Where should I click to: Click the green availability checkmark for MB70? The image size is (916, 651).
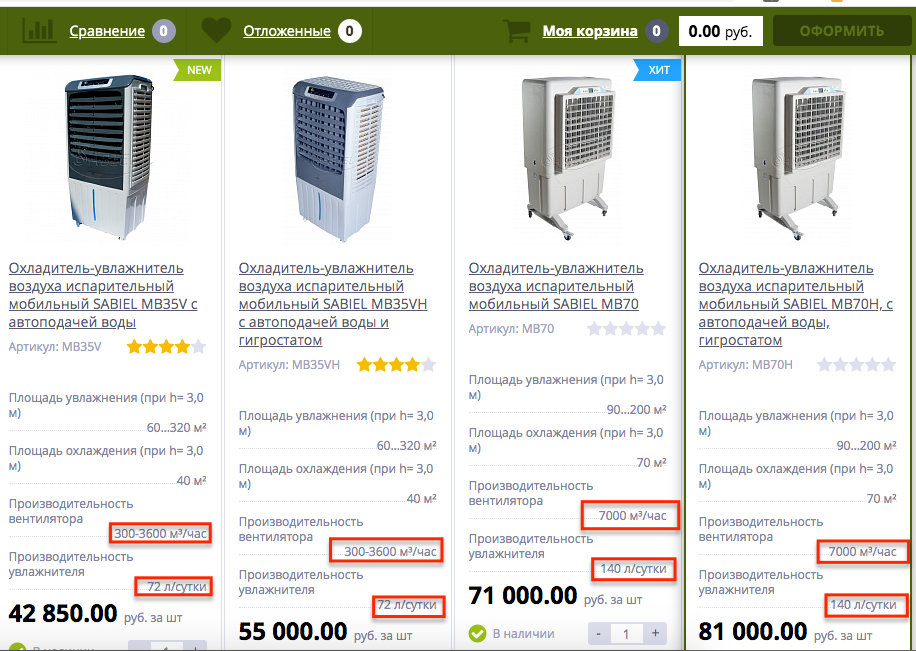point(477,633)
